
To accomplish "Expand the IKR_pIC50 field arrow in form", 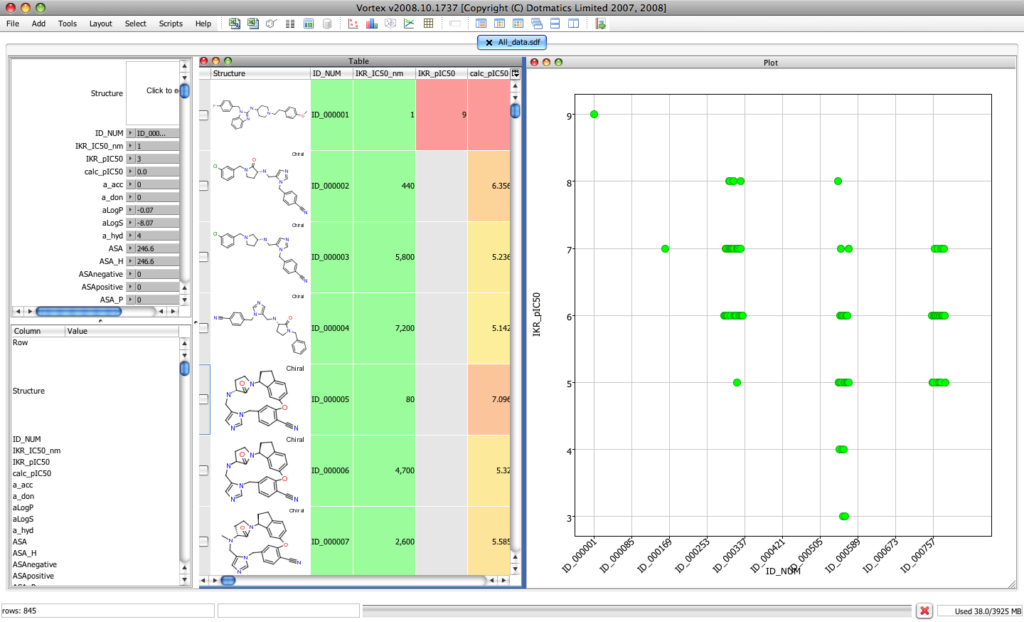I will click(130, 159).
